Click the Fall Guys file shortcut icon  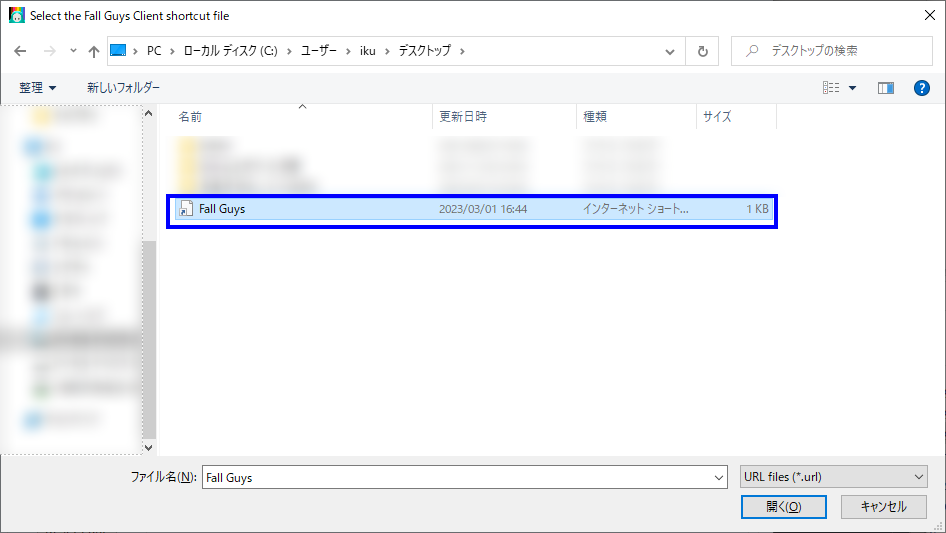186,209
